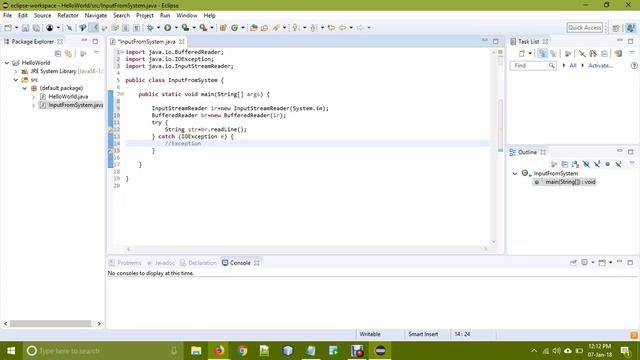Image resolution: width=640 pixels, height=360 pixels.
Task: Open the File menu
Action: point(7,16)
